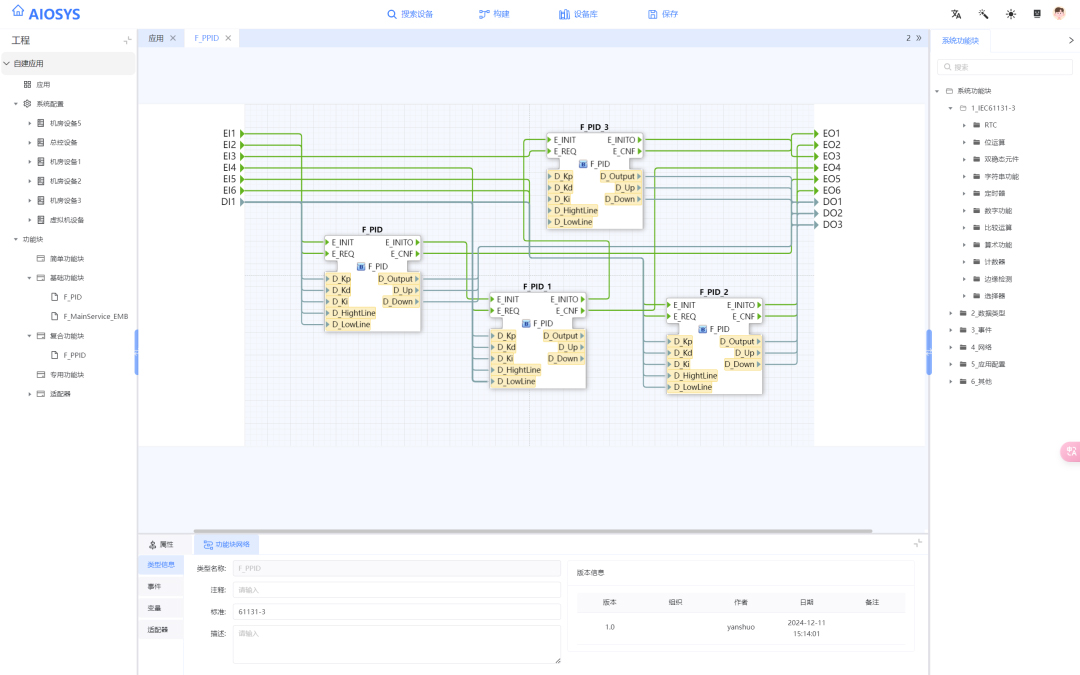The width and height of the screenshot is (1080, 675).
Task: Click the save icon in top toolbar
Action: [652, 14]
